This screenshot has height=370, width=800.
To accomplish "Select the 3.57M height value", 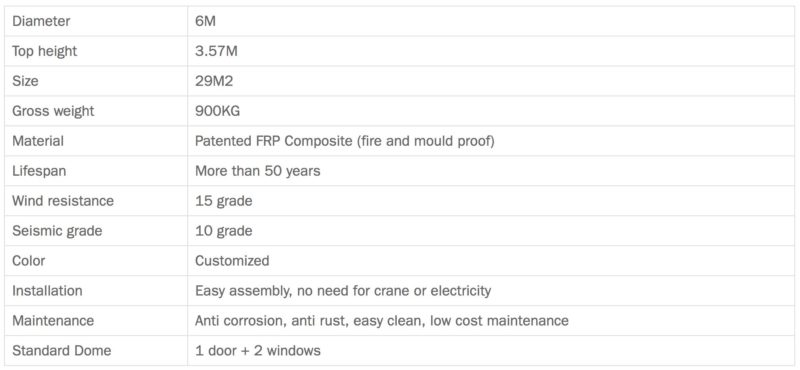I will point(216,51).
